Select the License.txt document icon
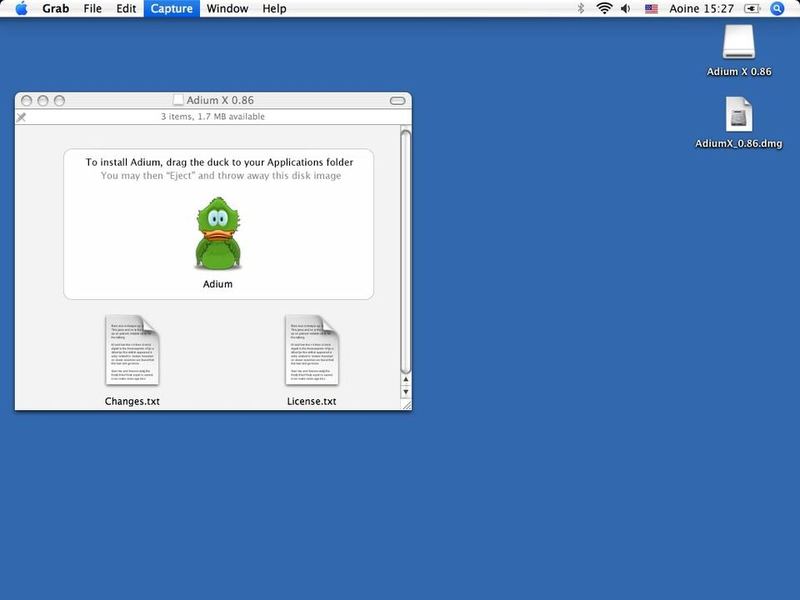The height and width of the screenshot is (600, 800). click(311, 350)
